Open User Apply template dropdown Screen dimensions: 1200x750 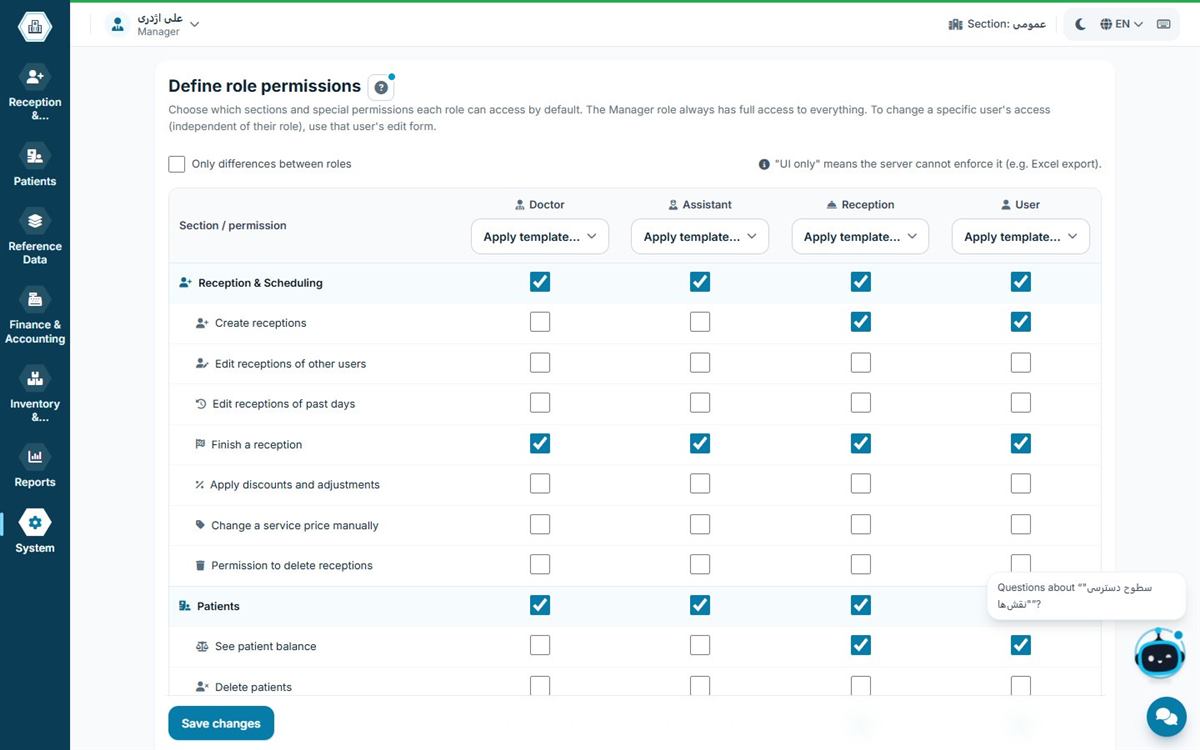coord(1021,237)
